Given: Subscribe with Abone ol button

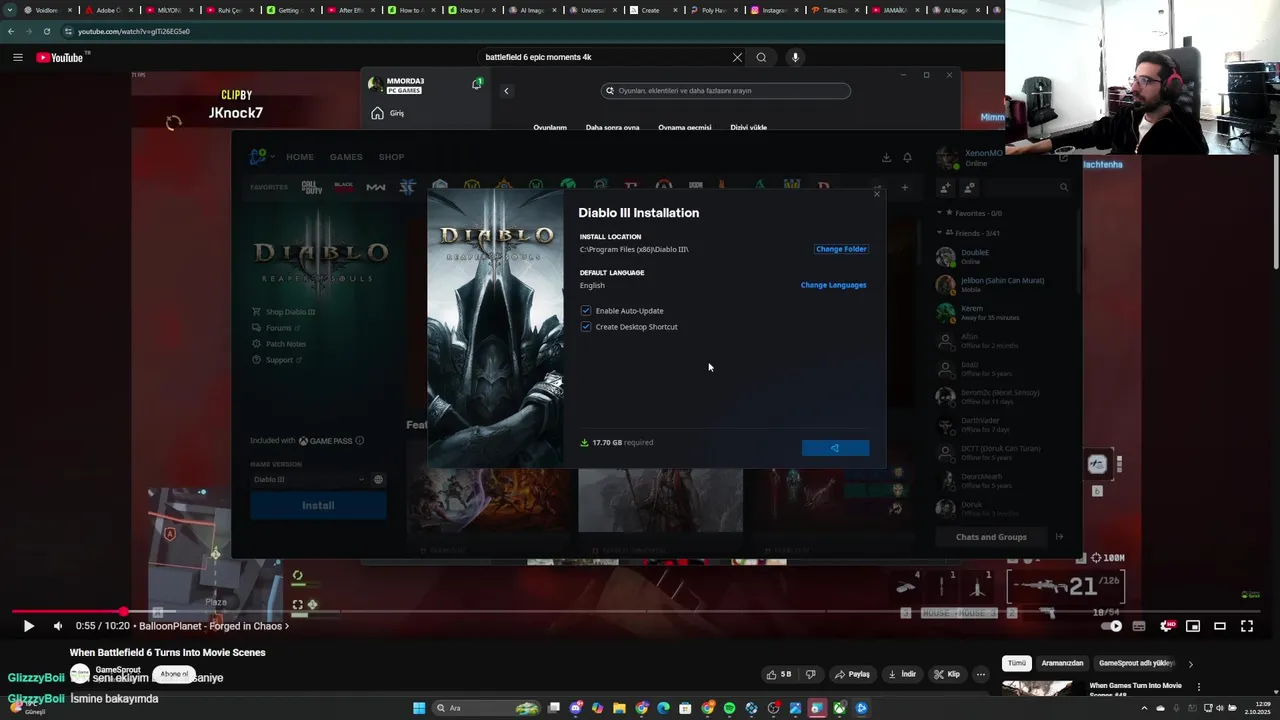Looking at the screenshot, I should pos(174,674).
